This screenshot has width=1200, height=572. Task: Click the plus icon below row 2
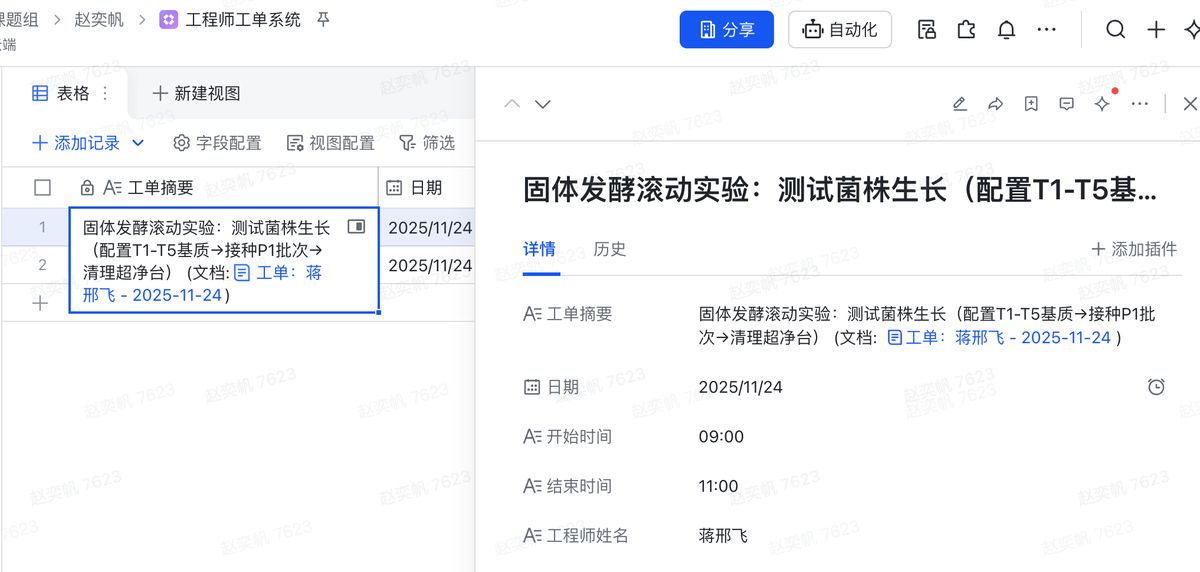[40, 303]
